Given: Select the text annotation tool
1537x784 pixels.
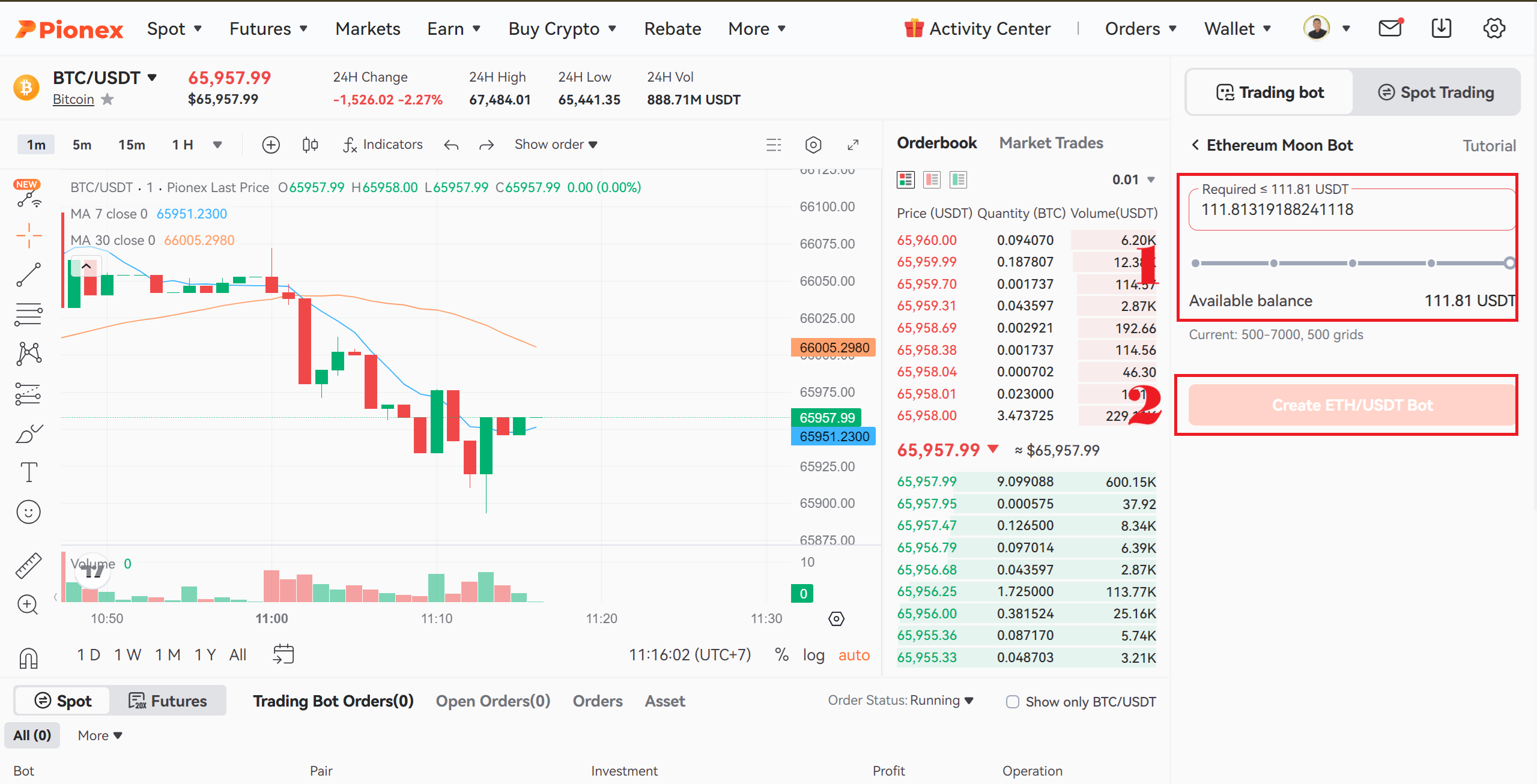Looking at the screenshot, I should 29,472.
